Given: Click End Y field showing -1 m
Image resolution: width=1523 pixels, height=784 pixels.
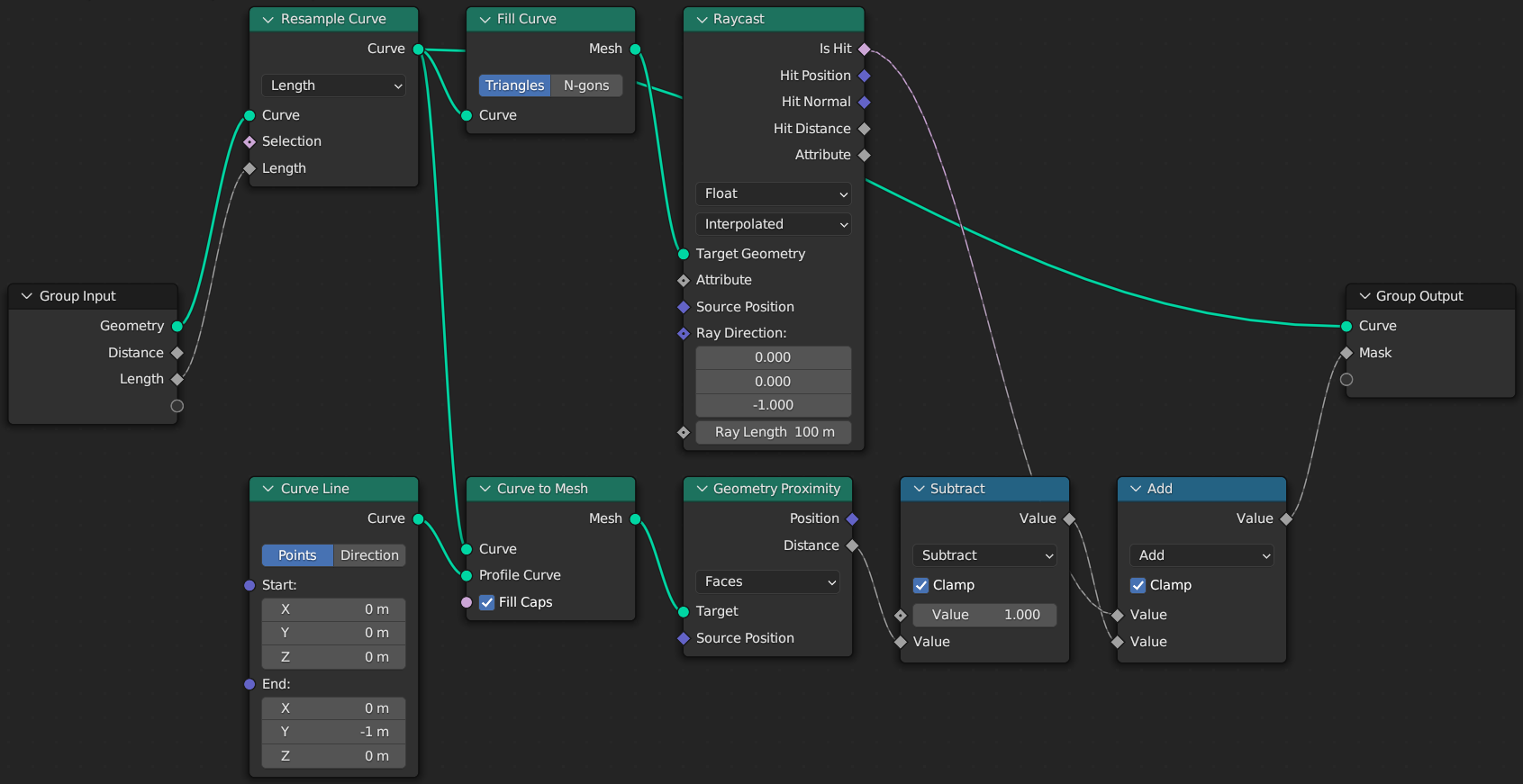Looking at the screenshot, I should (333, 732).
